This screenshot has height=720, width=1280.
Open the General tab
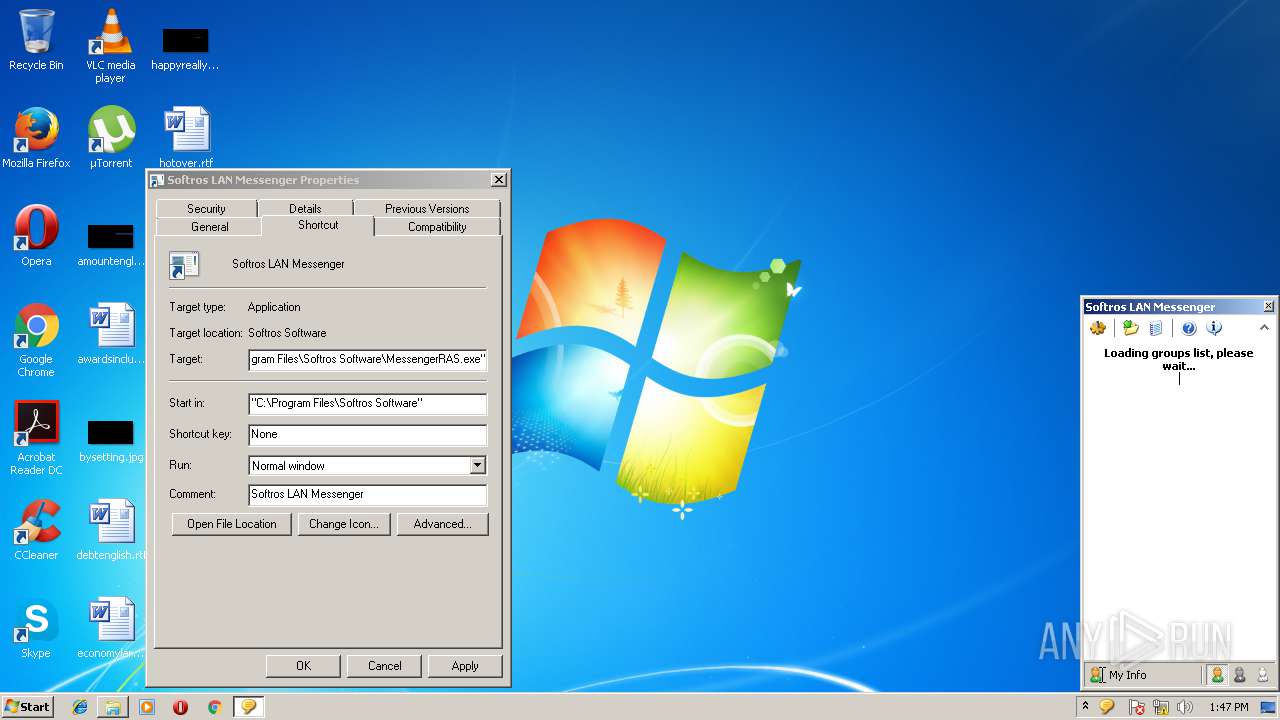[x=210, y=227]
